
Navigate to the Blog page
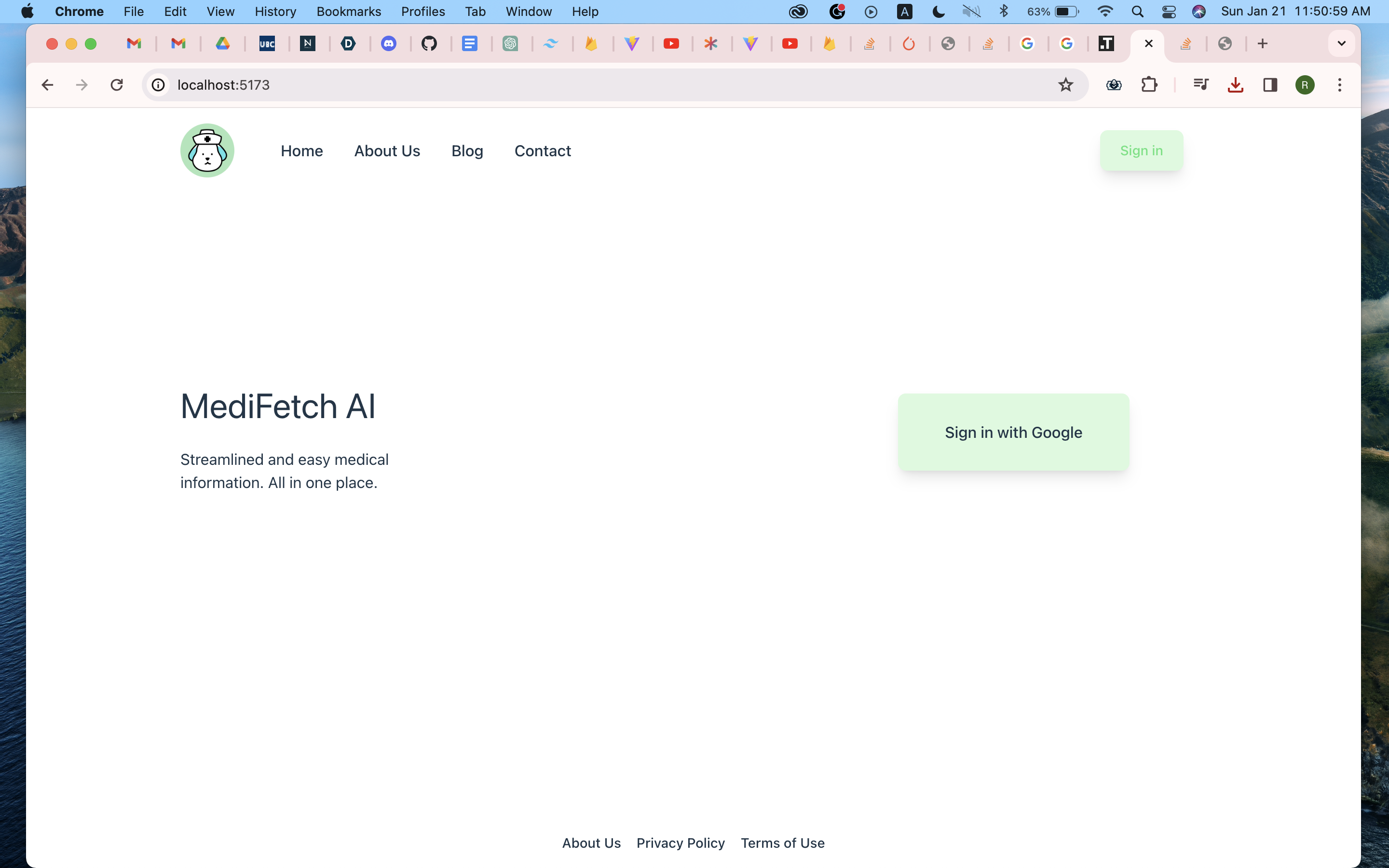(x=467, y=151)
